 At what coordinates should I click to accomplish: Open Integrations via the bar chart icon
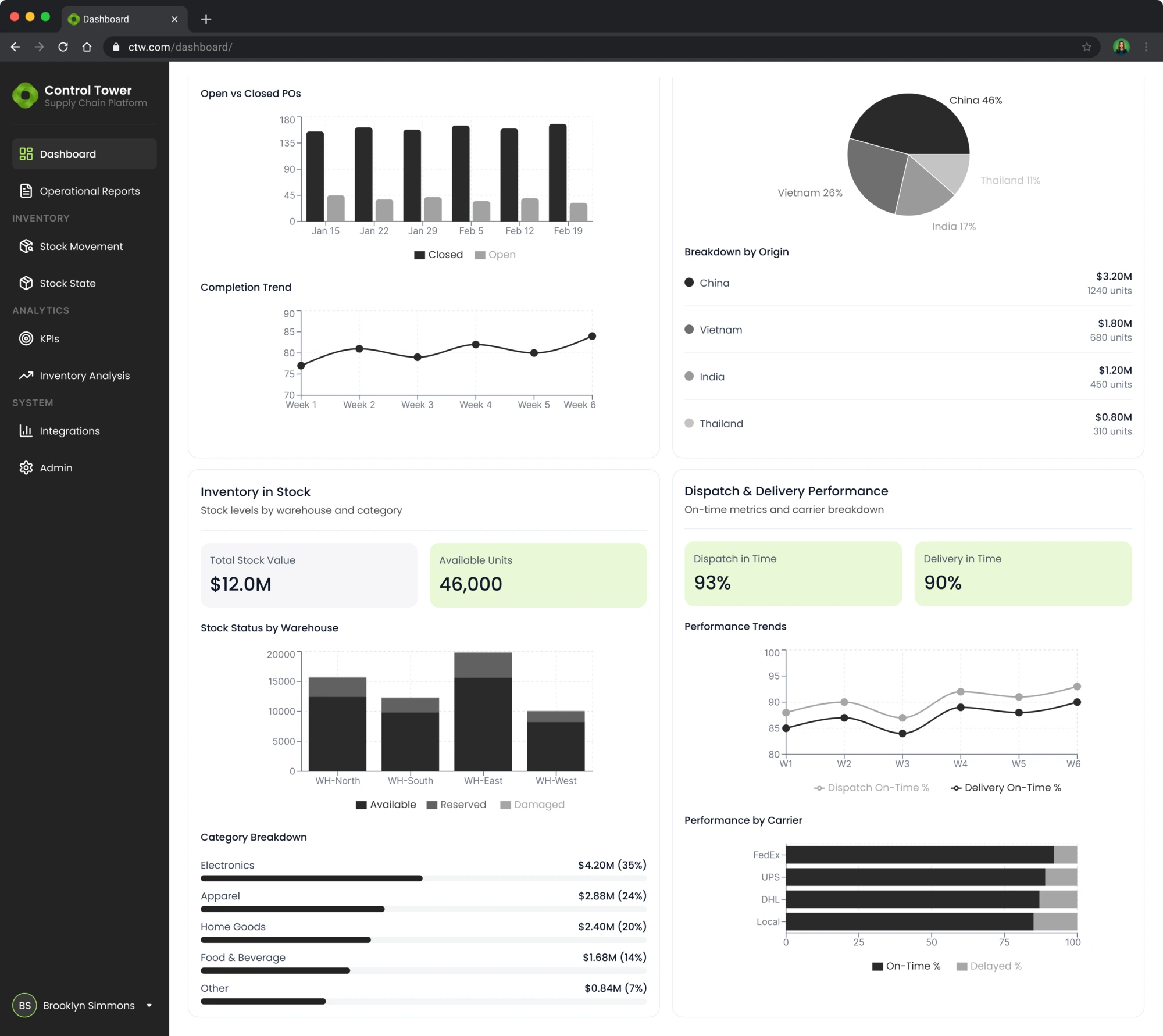click(x=26, y=431)
